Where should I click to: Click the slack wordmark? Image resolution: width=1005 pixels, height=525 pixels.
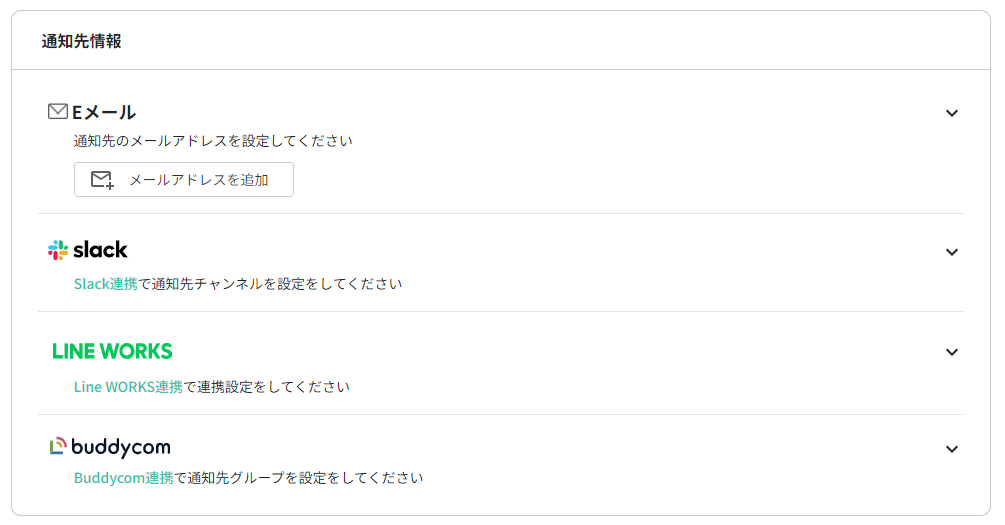pos(100,250)
